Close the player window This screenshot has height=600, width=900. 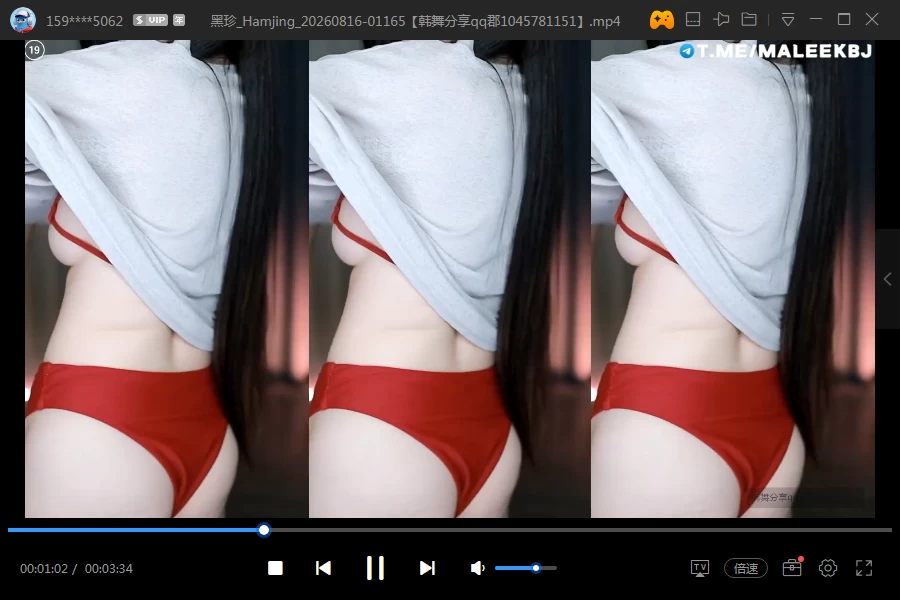(x=872, y=20)
